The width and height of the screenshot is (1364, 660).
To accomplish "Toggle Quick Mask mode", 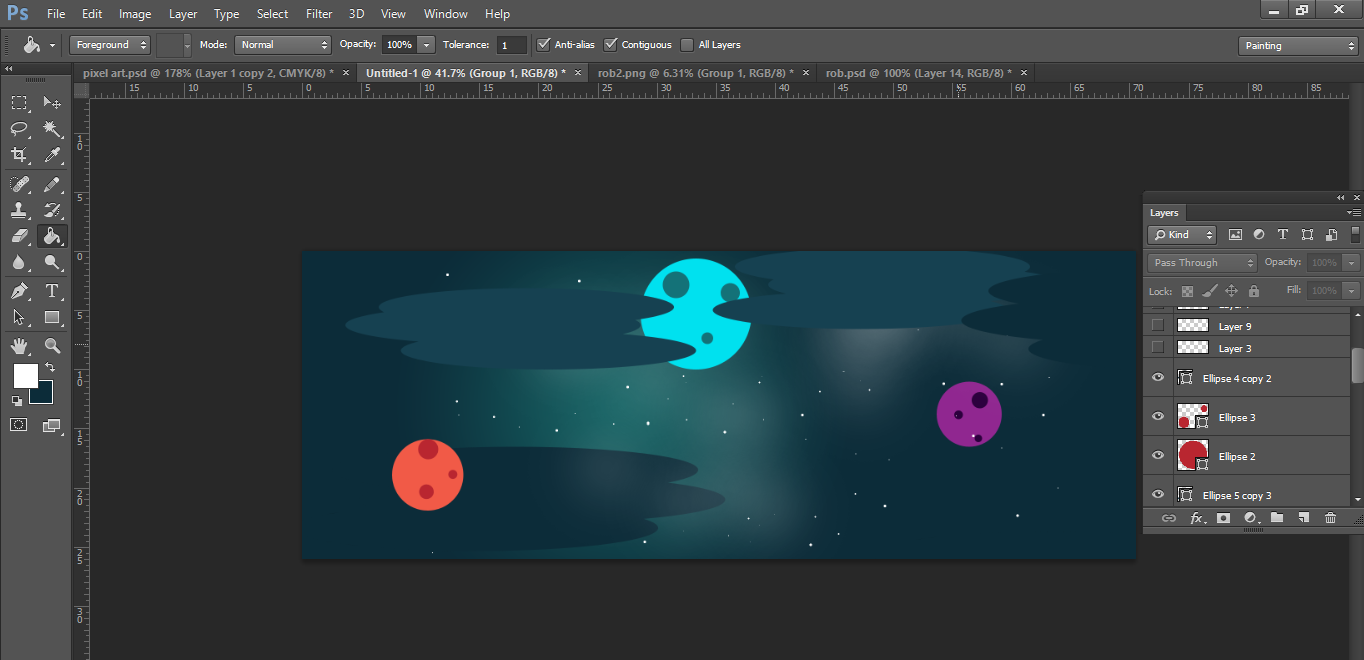I will pos(19,425).
